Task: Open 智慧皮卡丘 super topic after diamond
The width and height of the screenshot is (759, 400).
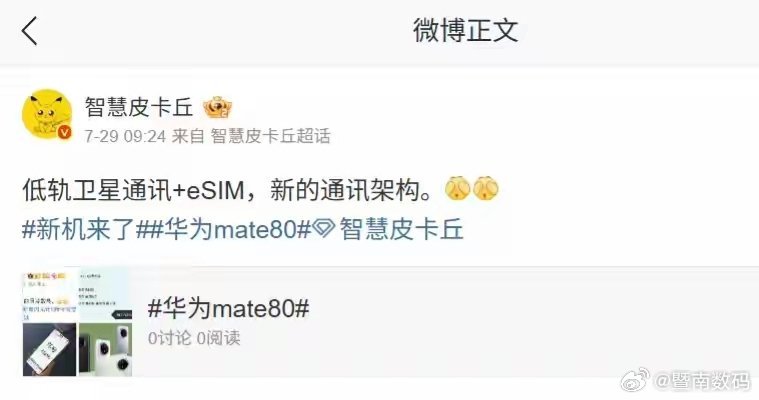Action: (401, 229)
